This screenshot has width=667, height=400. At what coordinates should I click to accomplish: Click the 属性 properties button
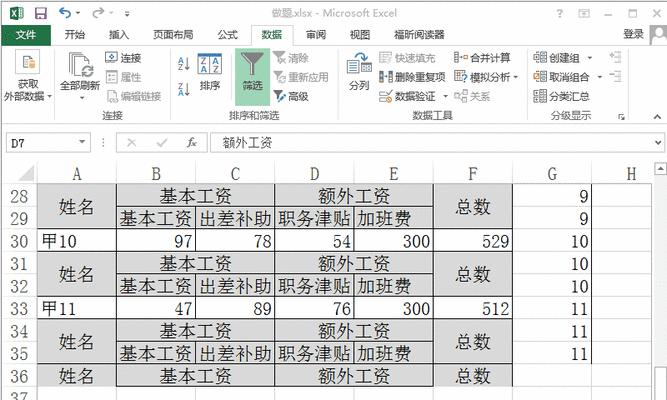click(123, 77)
